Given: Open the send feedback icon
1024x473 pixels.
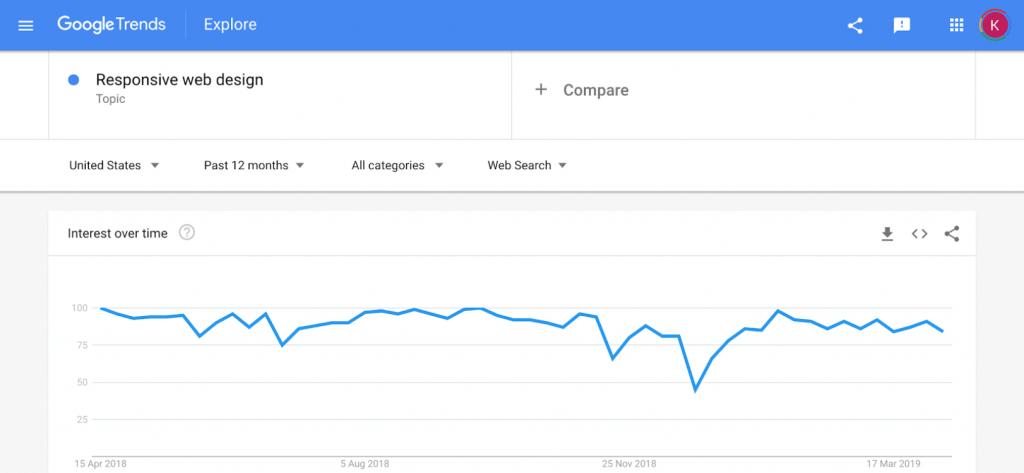Looking at the screenshot, I should tap(902, 25).
